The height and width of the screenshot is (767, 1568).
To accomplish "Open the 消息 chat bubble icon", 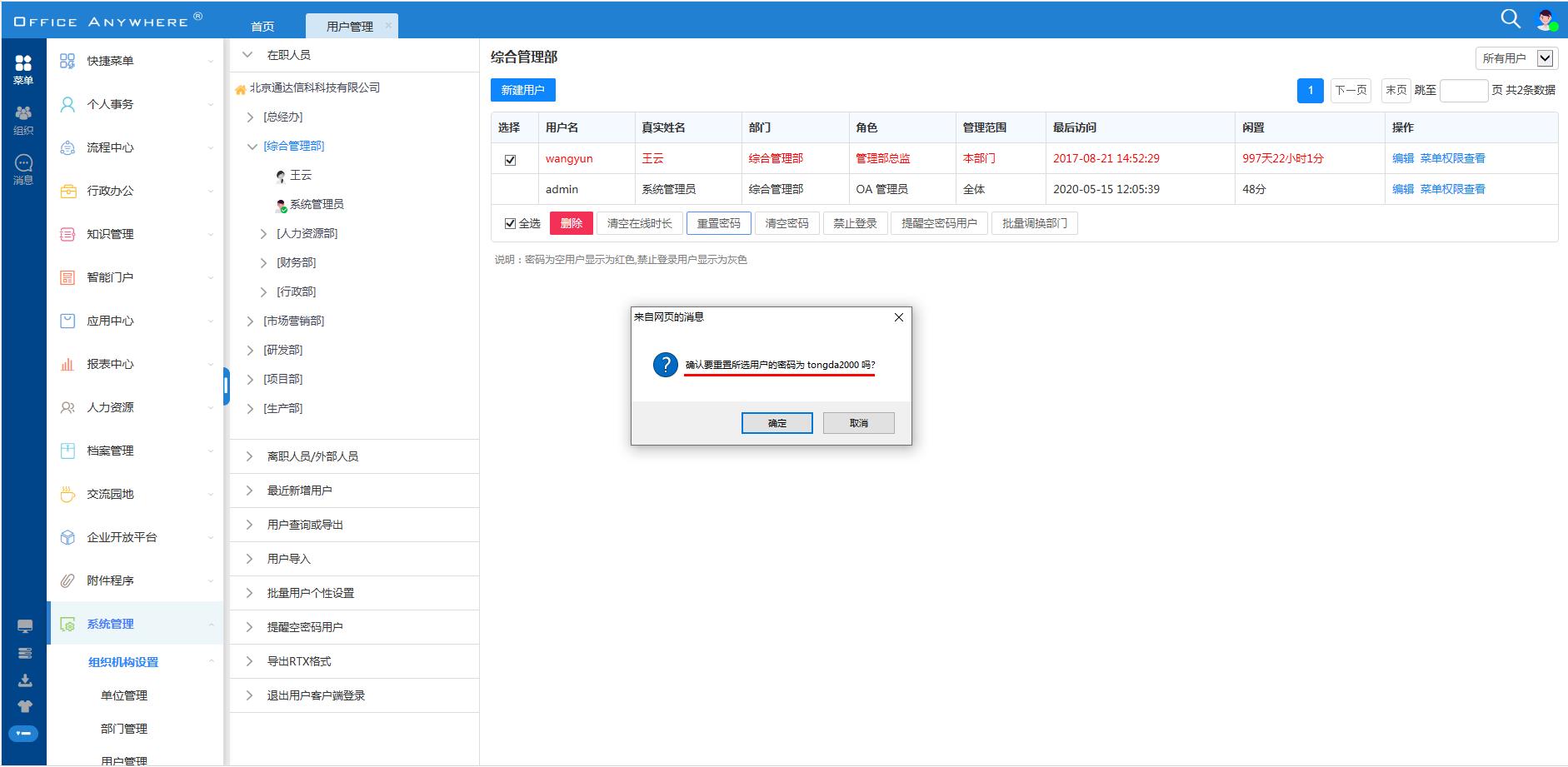I will tap(23, 169).
